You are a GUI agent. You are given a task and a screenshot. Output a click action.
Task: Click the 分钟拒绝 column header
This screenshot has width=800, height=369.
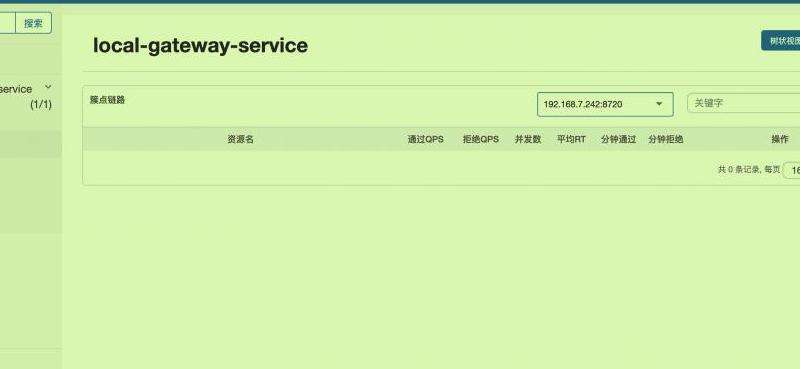666,139
